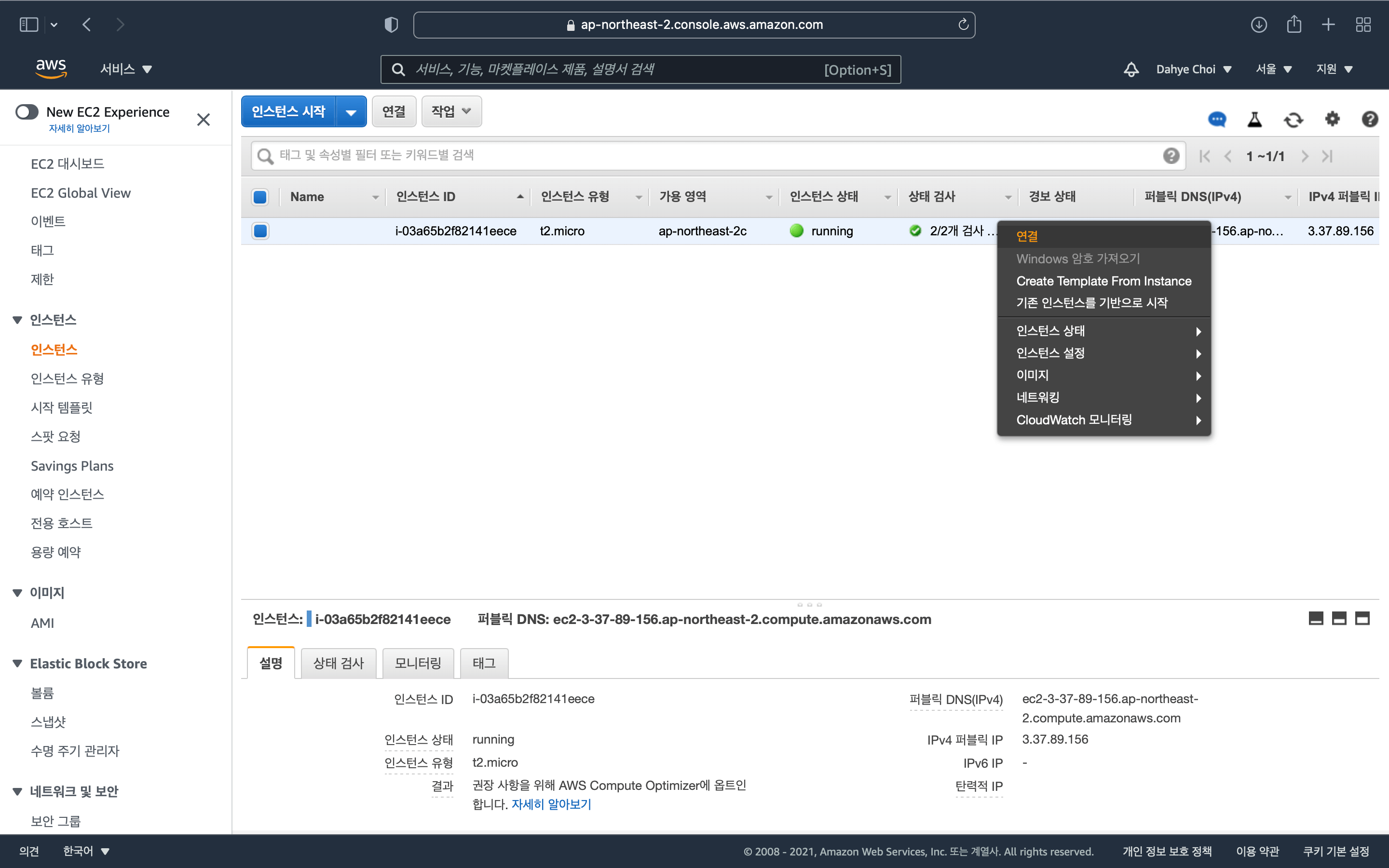
Task: Open the browser privacy shield icon
Action: [x=391, y=25]
